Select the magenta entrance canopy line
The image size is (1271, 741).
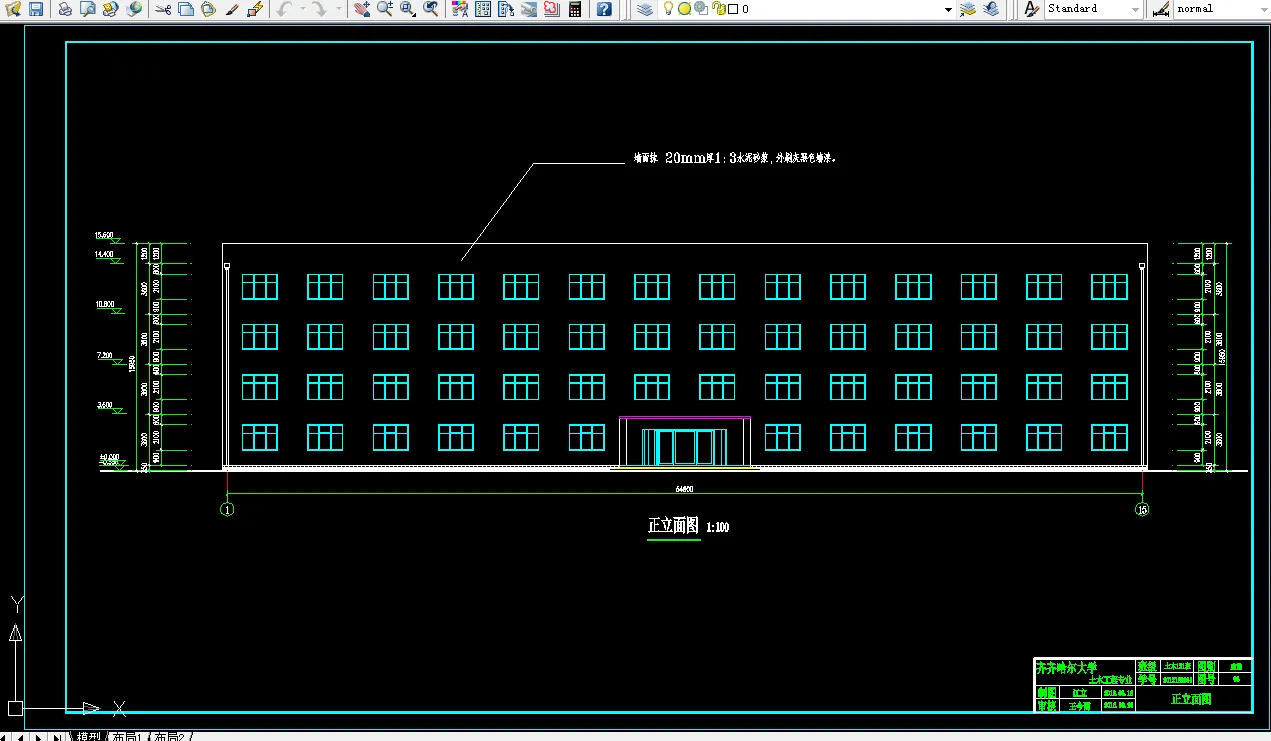[x=685, y=418]
